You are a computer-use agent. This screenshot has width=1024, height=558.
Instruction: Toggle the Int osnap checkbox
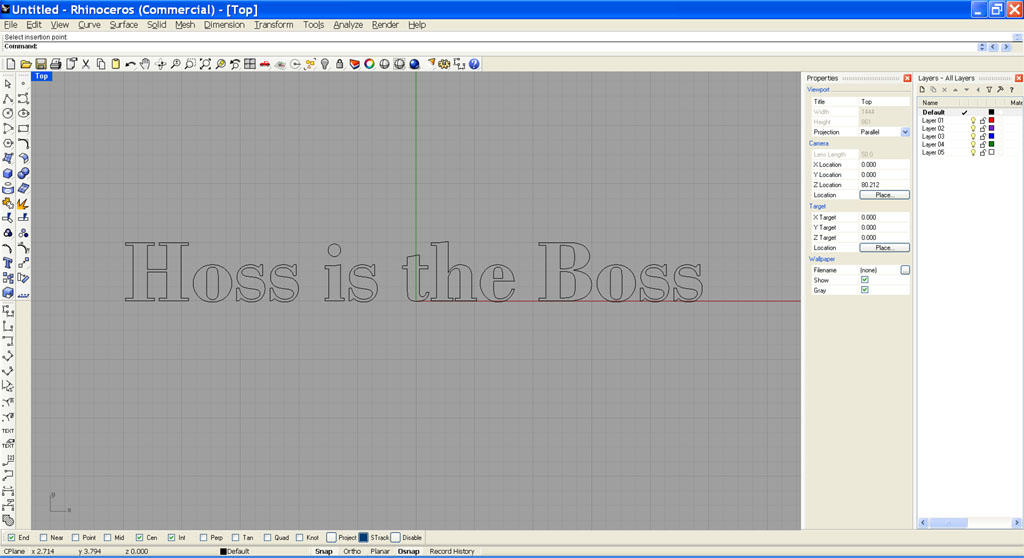tap(171, 538)
